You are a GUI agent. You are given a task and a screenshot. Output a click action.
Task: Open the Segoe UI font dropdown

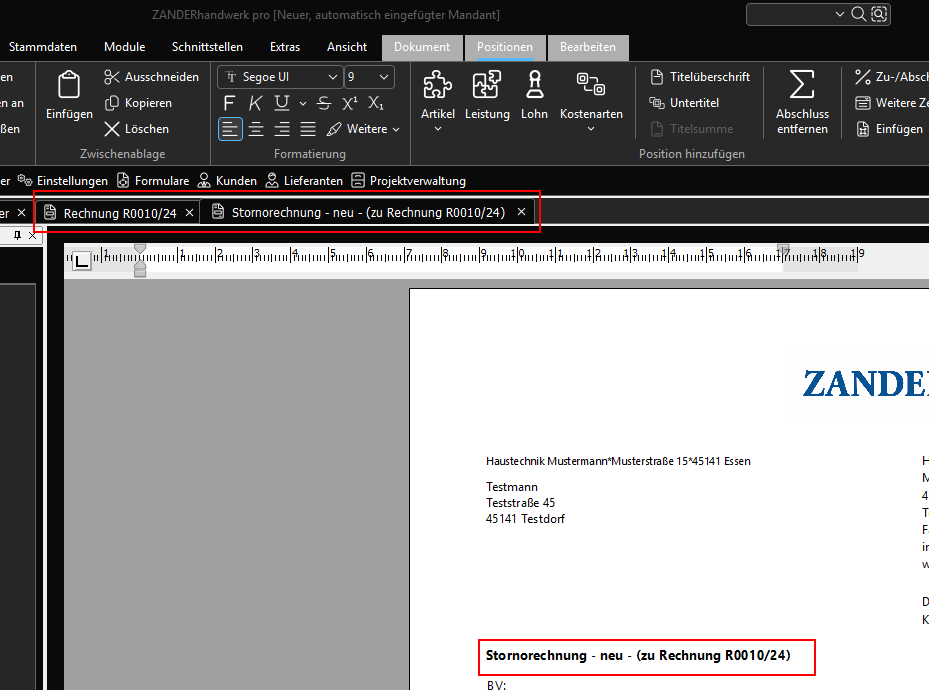281,77
